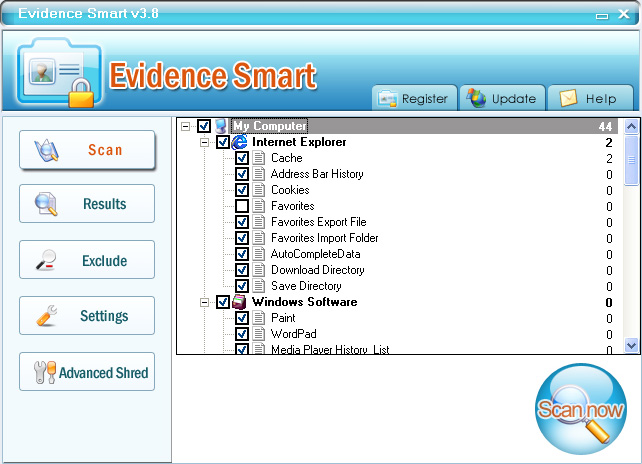Open the Advanced Shred tool
642x464 pixels.
(87, 372)
